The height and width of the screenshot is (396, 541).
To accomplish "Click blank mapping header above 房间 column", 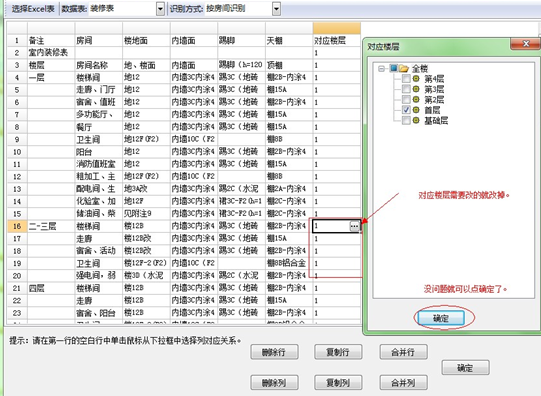I will pyautogui.click(x=99, y=28).
